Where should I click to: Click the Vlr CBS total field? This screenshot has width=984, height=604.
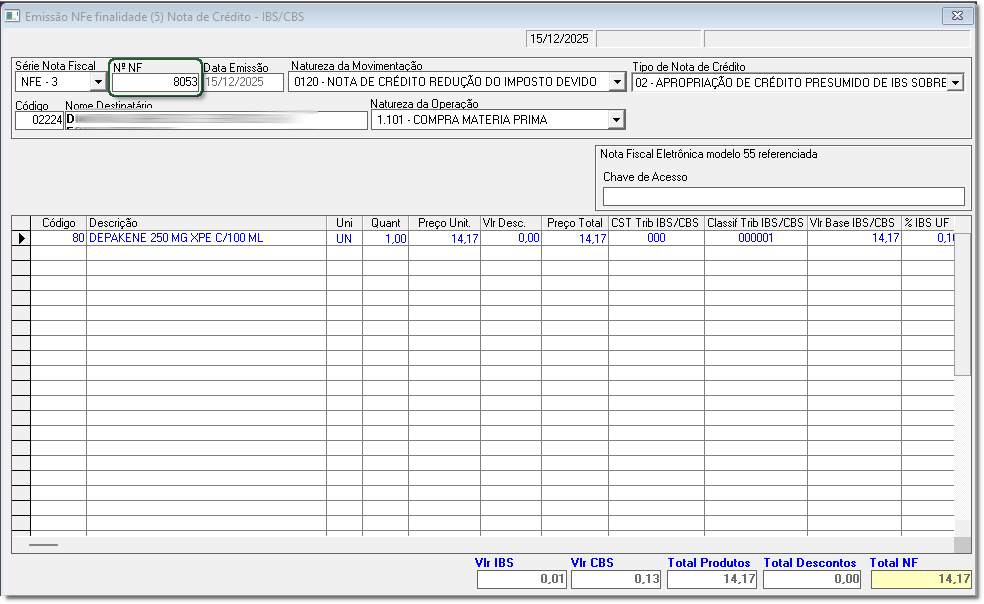pos(616,579)
